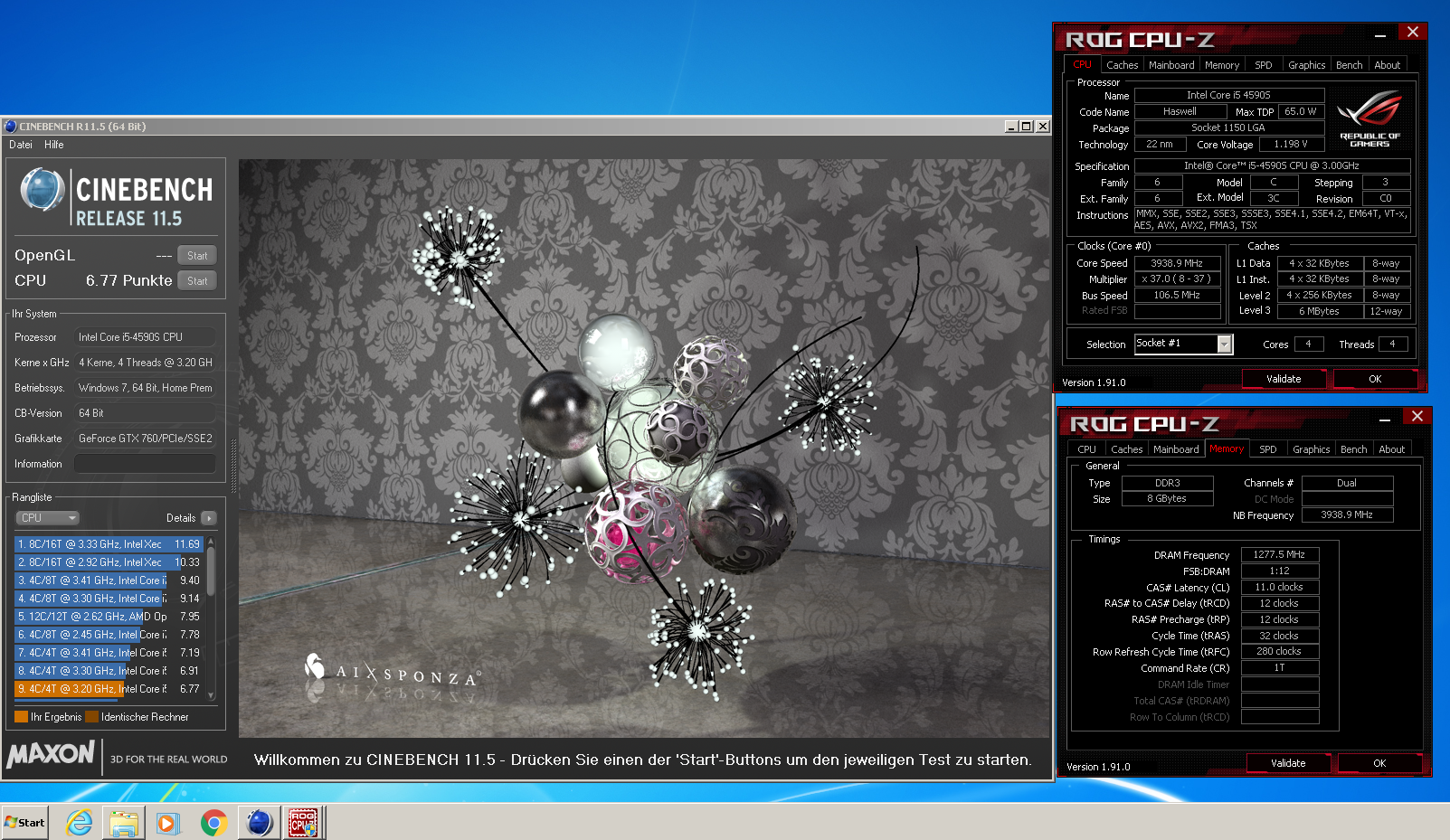
Task: Start the OpenGL benchmark
Action: 197,256
